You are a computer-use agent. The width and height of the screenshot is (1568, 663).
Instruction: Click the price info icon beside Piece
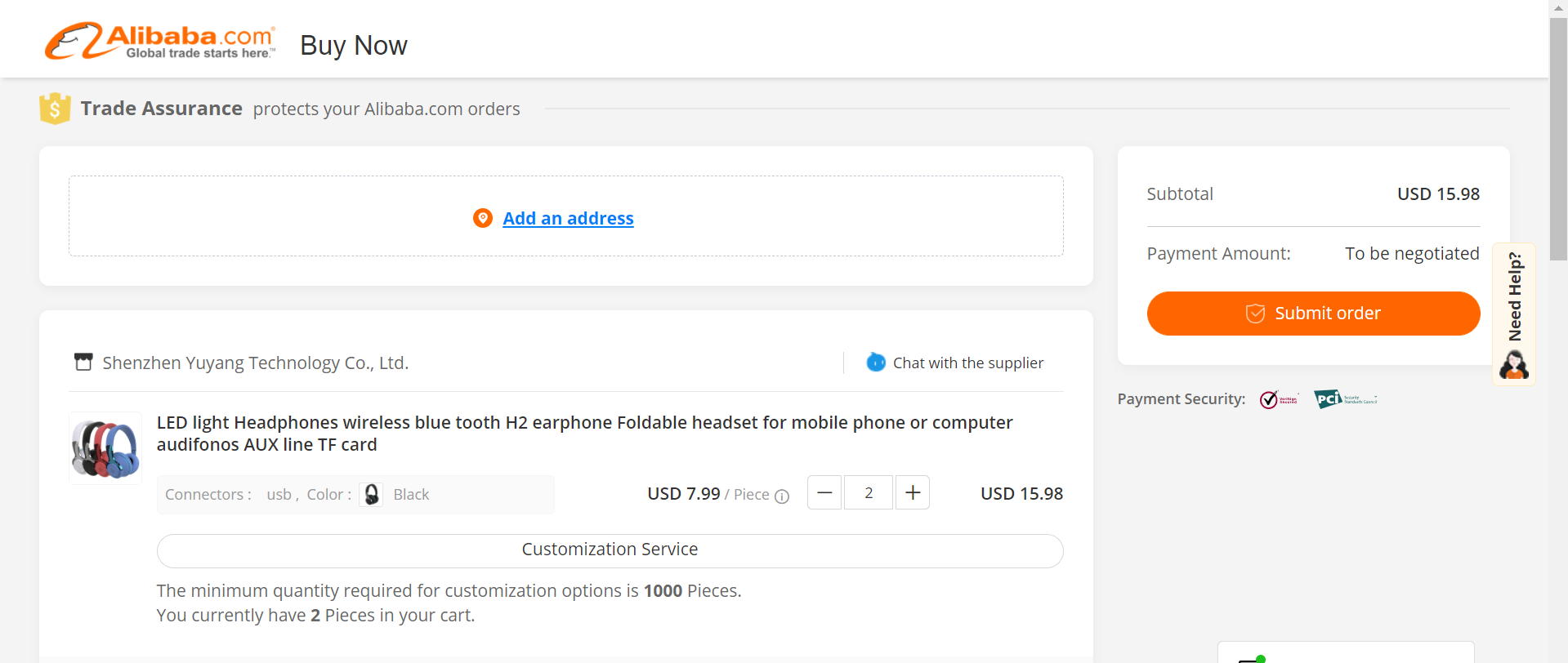(x=782, y=496)
